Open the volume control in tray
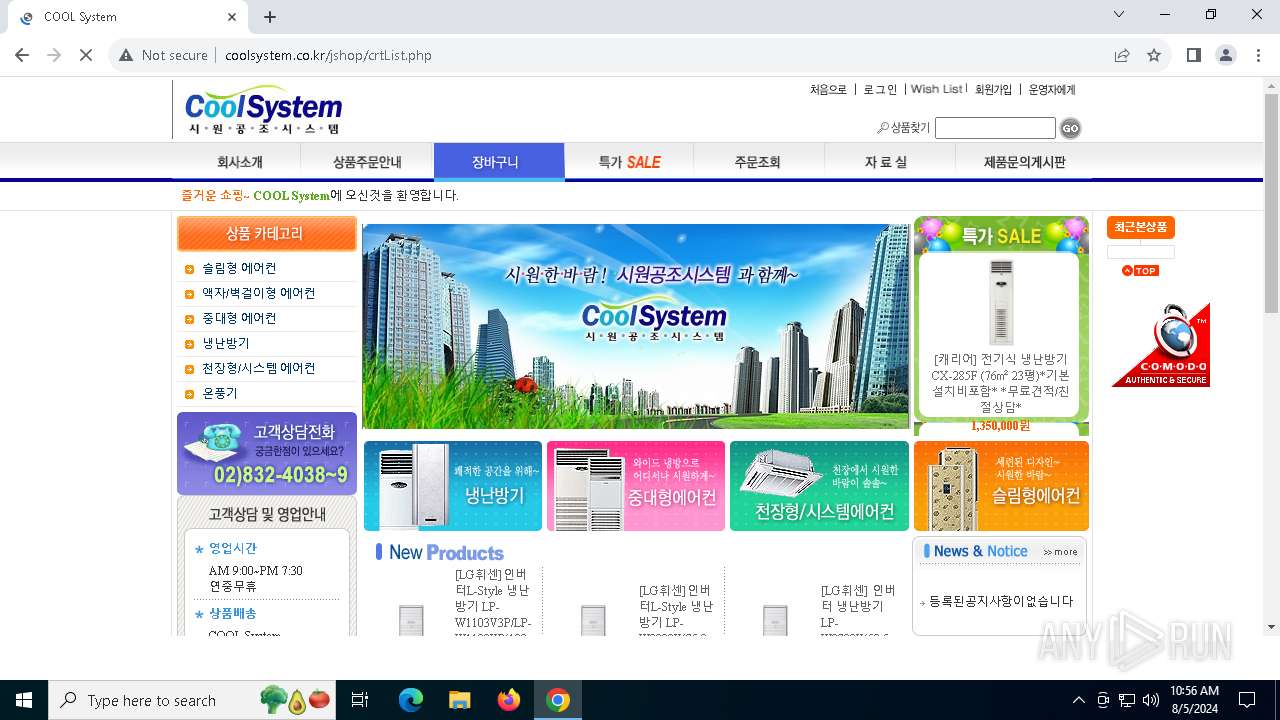The image size is (1280, 720). tap(1151, 700)
